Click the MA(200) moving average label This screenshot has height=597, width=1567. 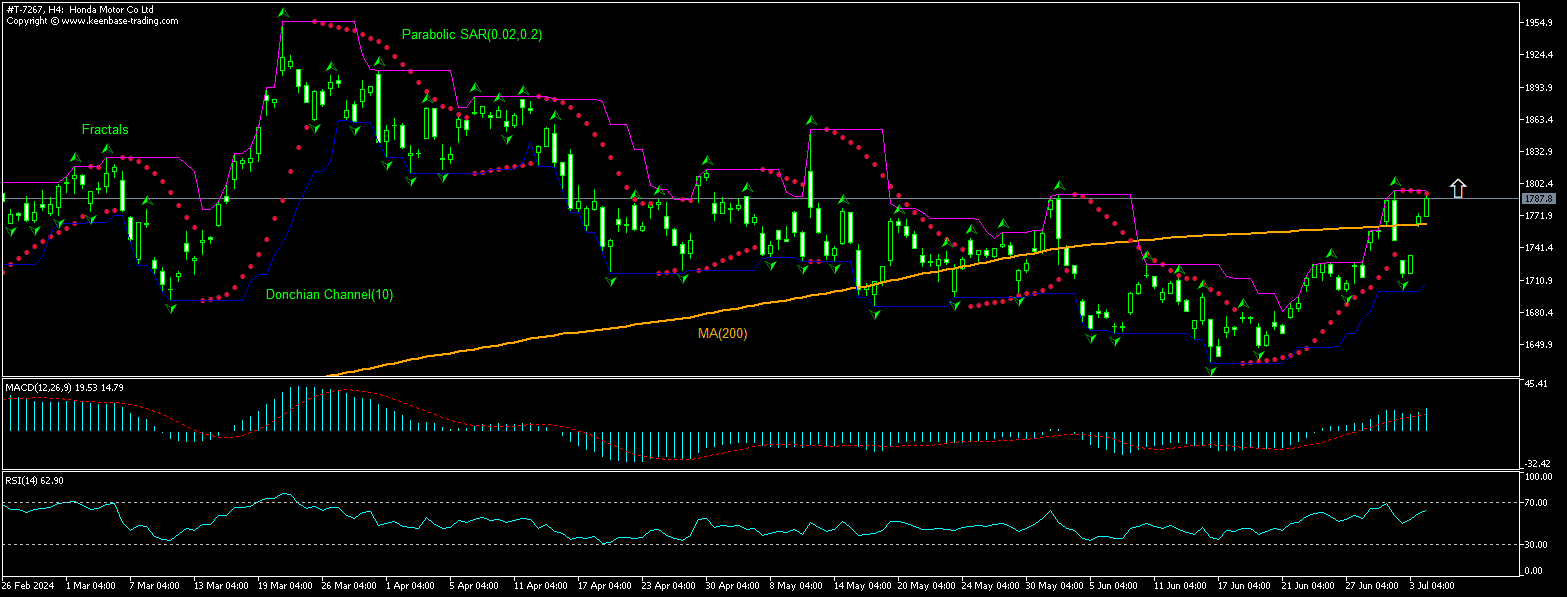pyautogui.click(x=722, y=333)
